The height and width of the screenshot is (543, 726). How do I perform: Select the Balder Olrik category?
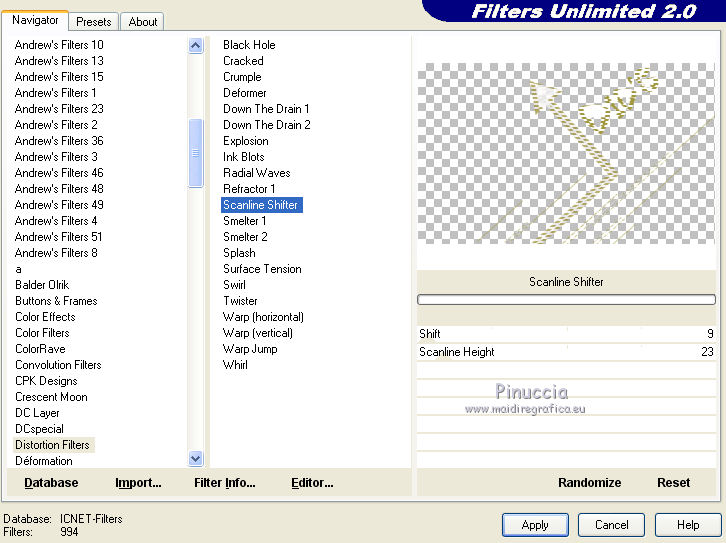tap(42, 285)
